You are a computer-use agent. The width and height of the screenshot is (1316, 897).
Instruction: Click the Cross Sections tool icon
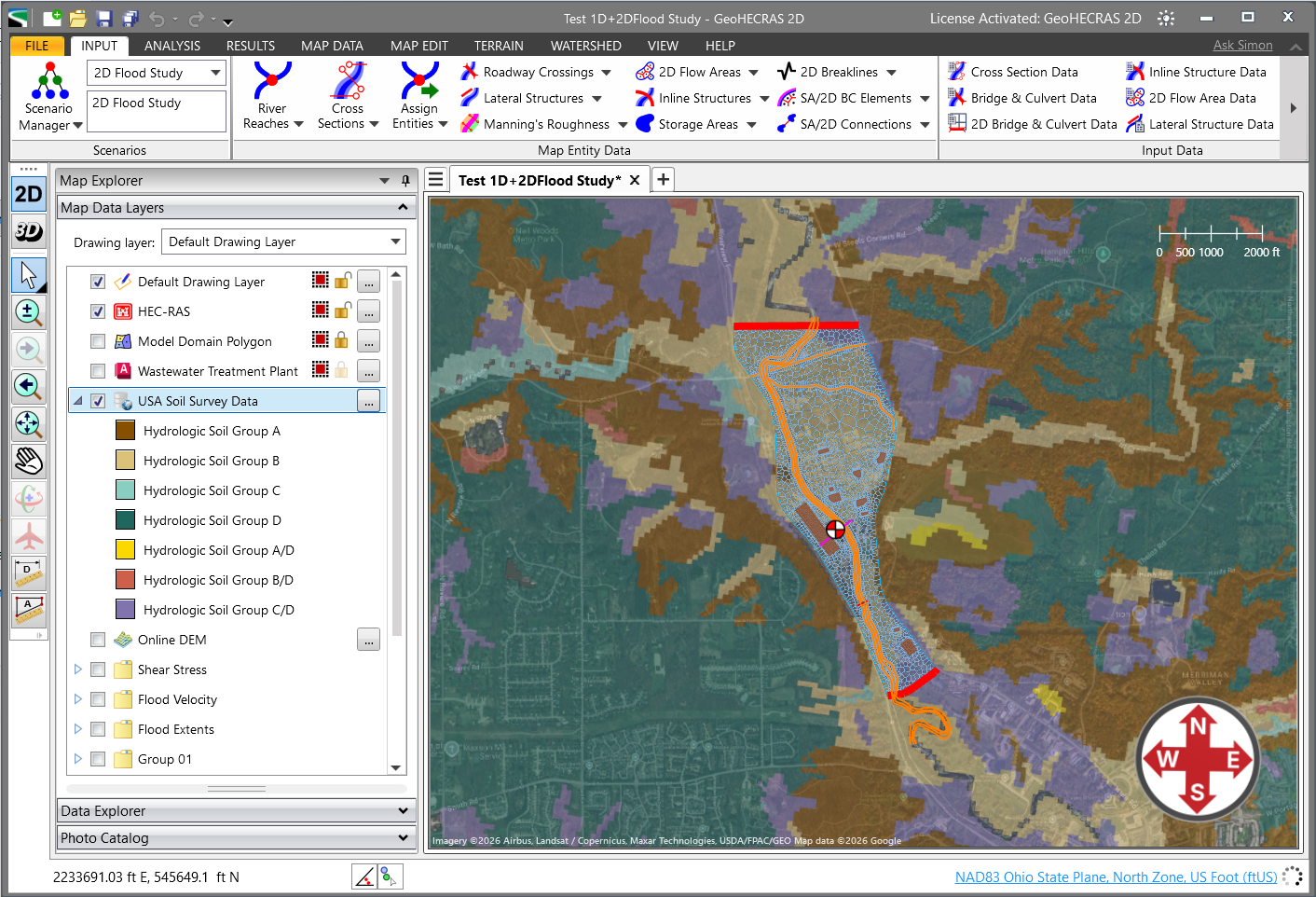348,80
